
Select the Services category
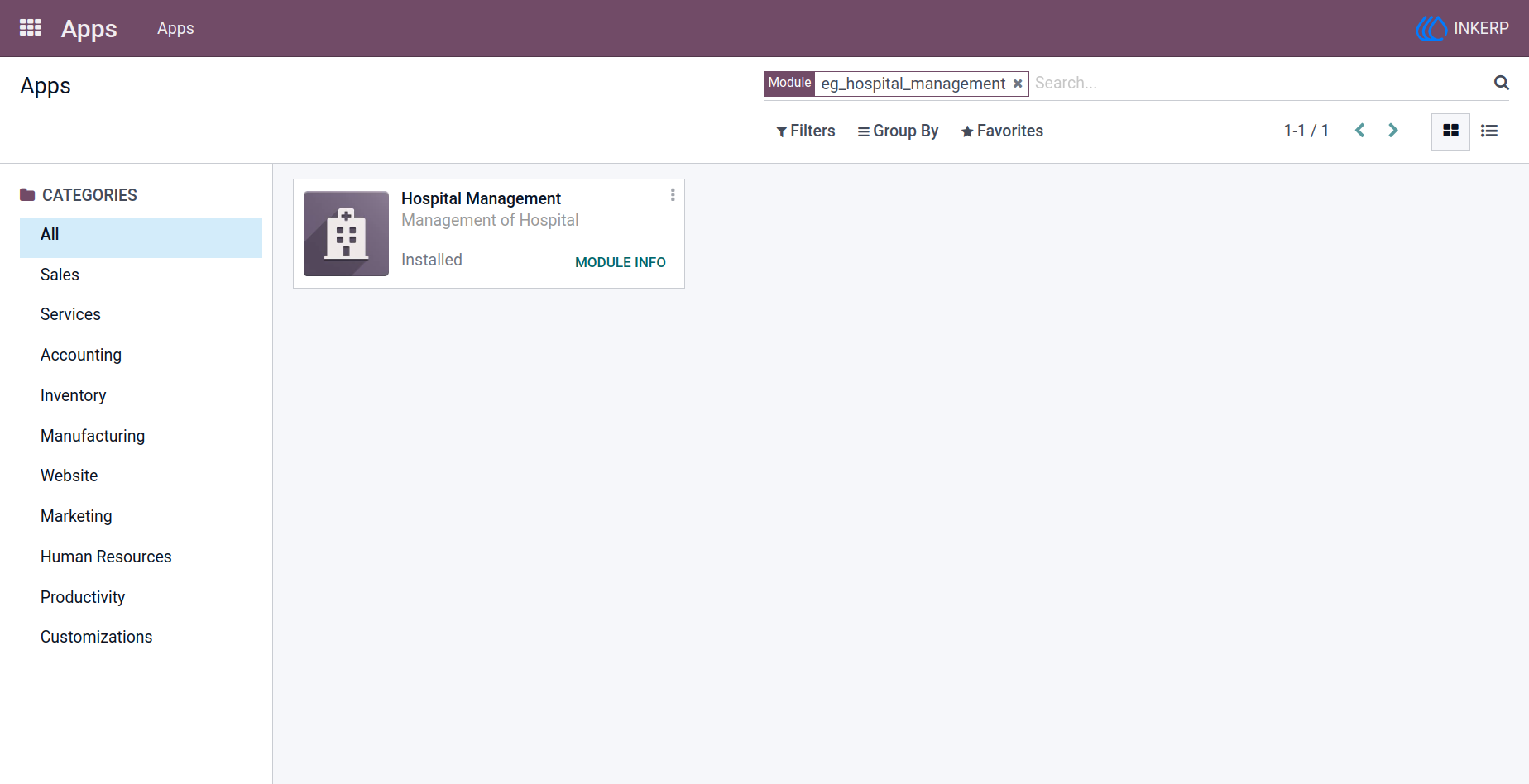141,314
